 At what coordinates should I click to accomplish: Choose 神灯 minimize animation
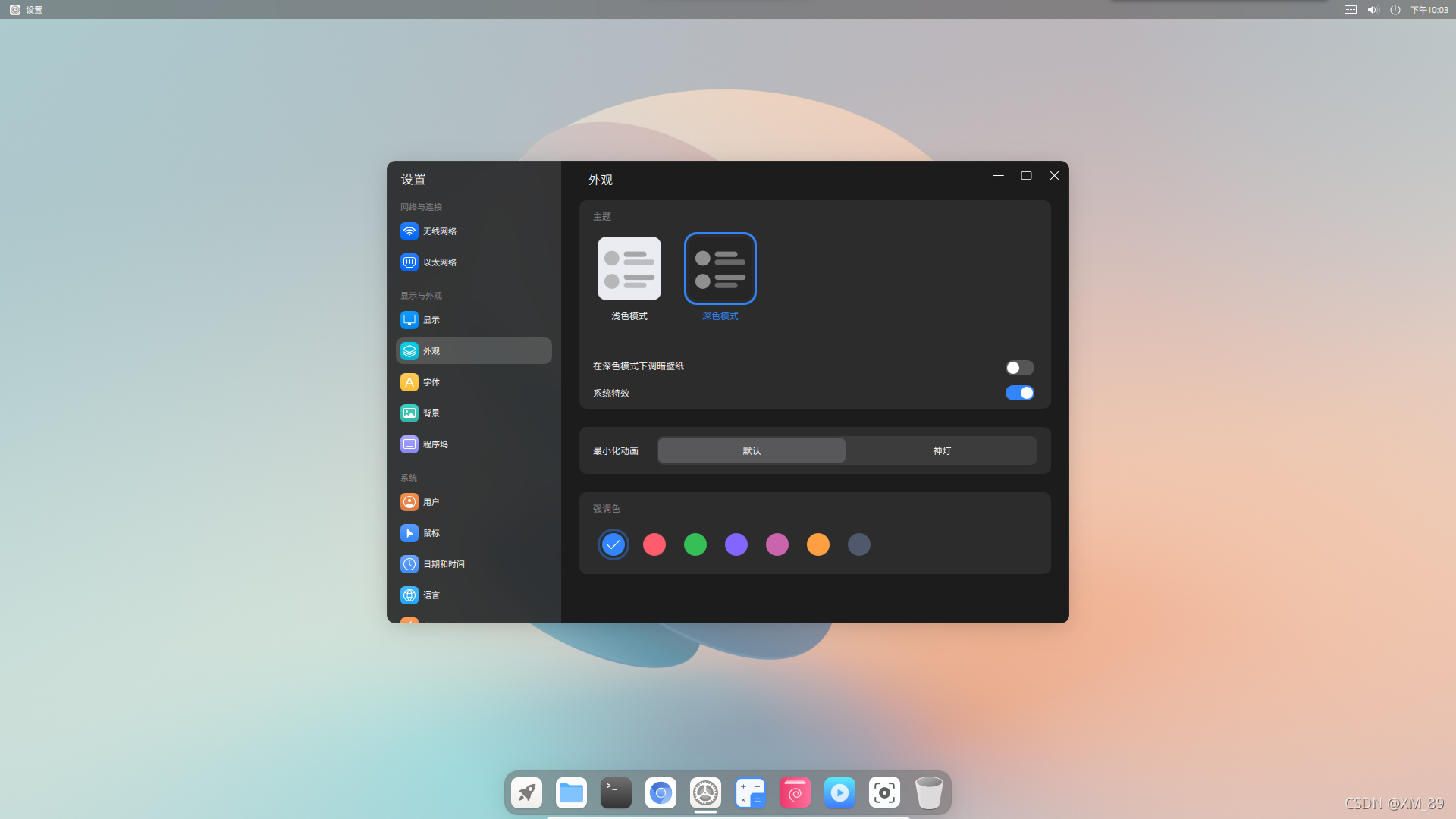[x=941, y=450]
